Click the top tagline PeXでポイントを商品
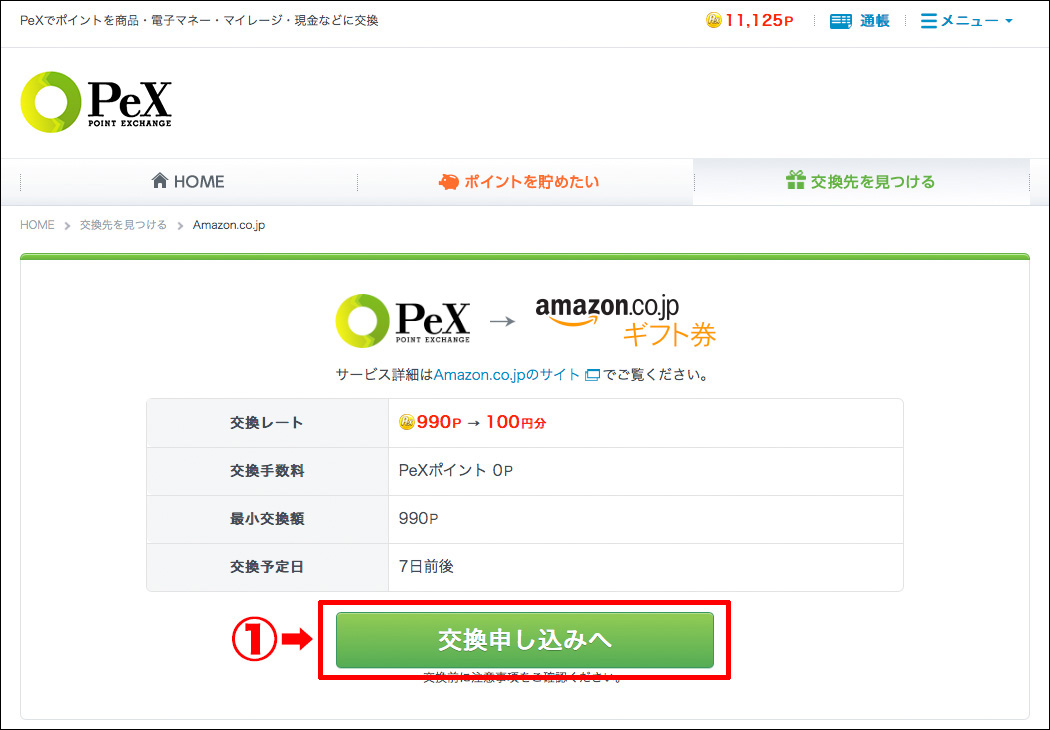 199,21
